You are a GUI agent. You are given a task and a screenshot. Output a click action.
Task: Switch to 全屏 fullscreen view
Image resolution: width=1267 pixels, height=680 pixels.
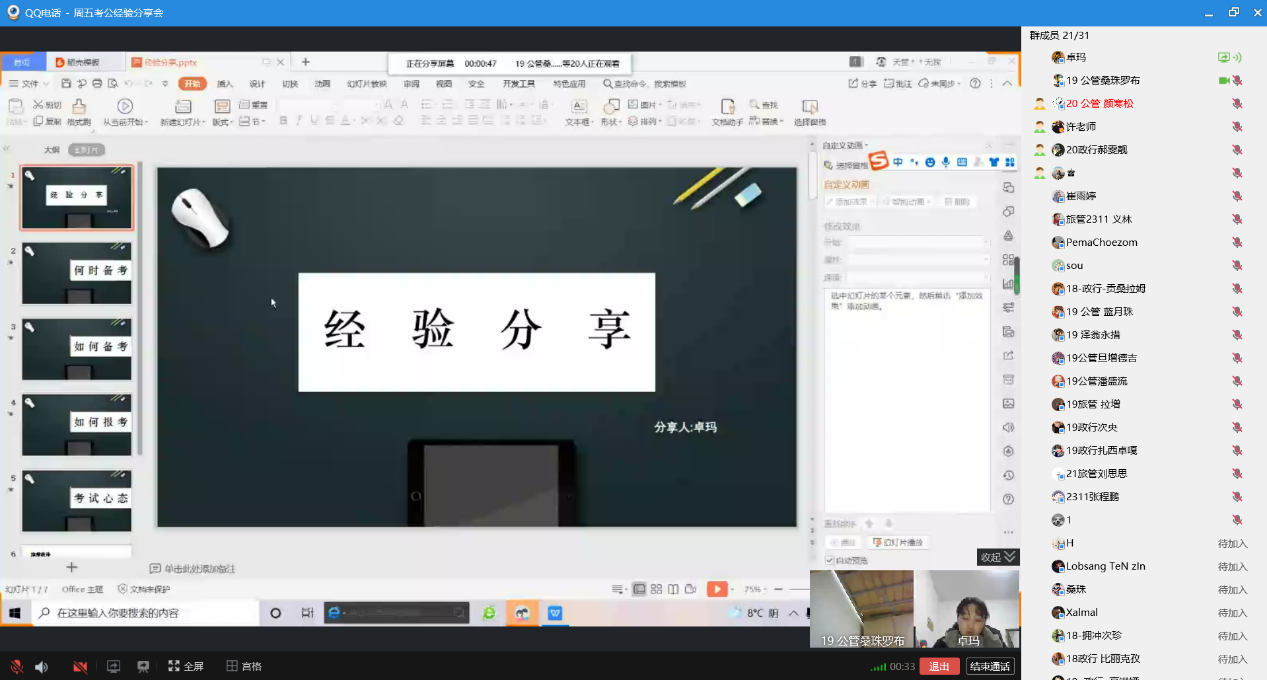click(x=185, y=666)
